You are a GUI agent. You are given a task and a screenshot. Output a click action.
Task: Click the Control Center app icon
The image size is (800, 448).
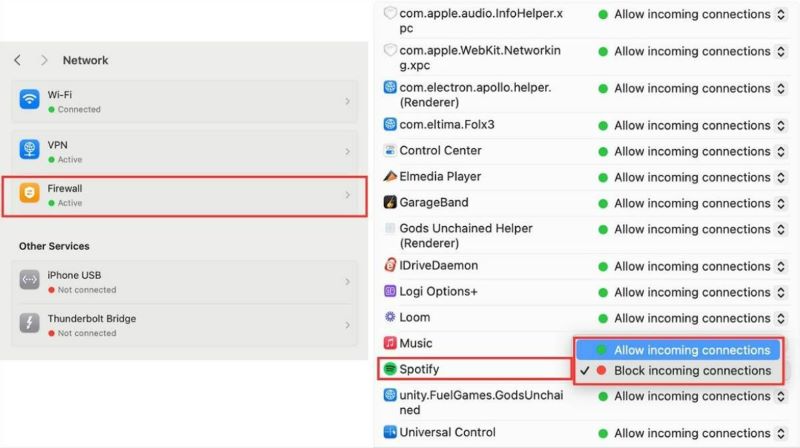click(x=390, y=150)
